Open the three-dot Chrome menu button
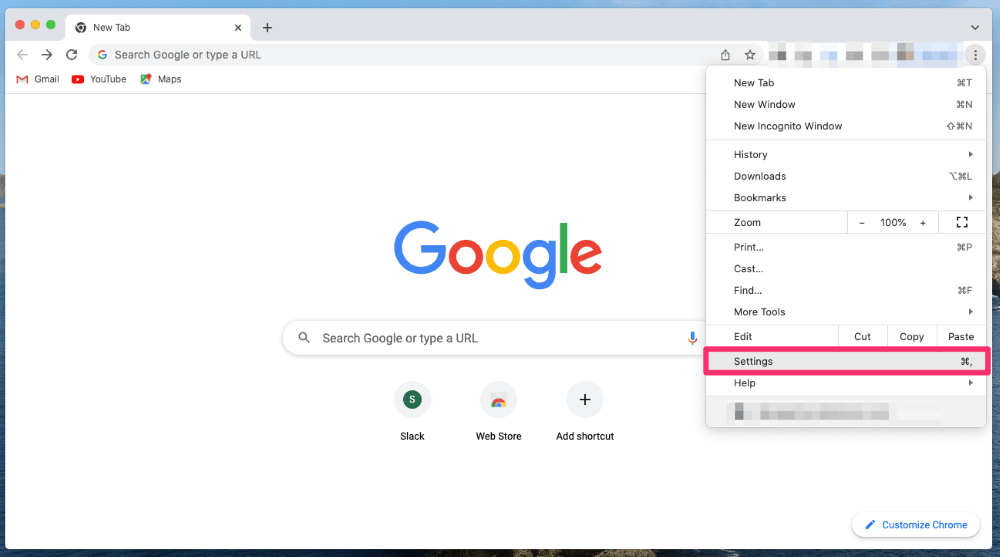The height and width of the screenshot is (557, 1000). tap(975, 55)
